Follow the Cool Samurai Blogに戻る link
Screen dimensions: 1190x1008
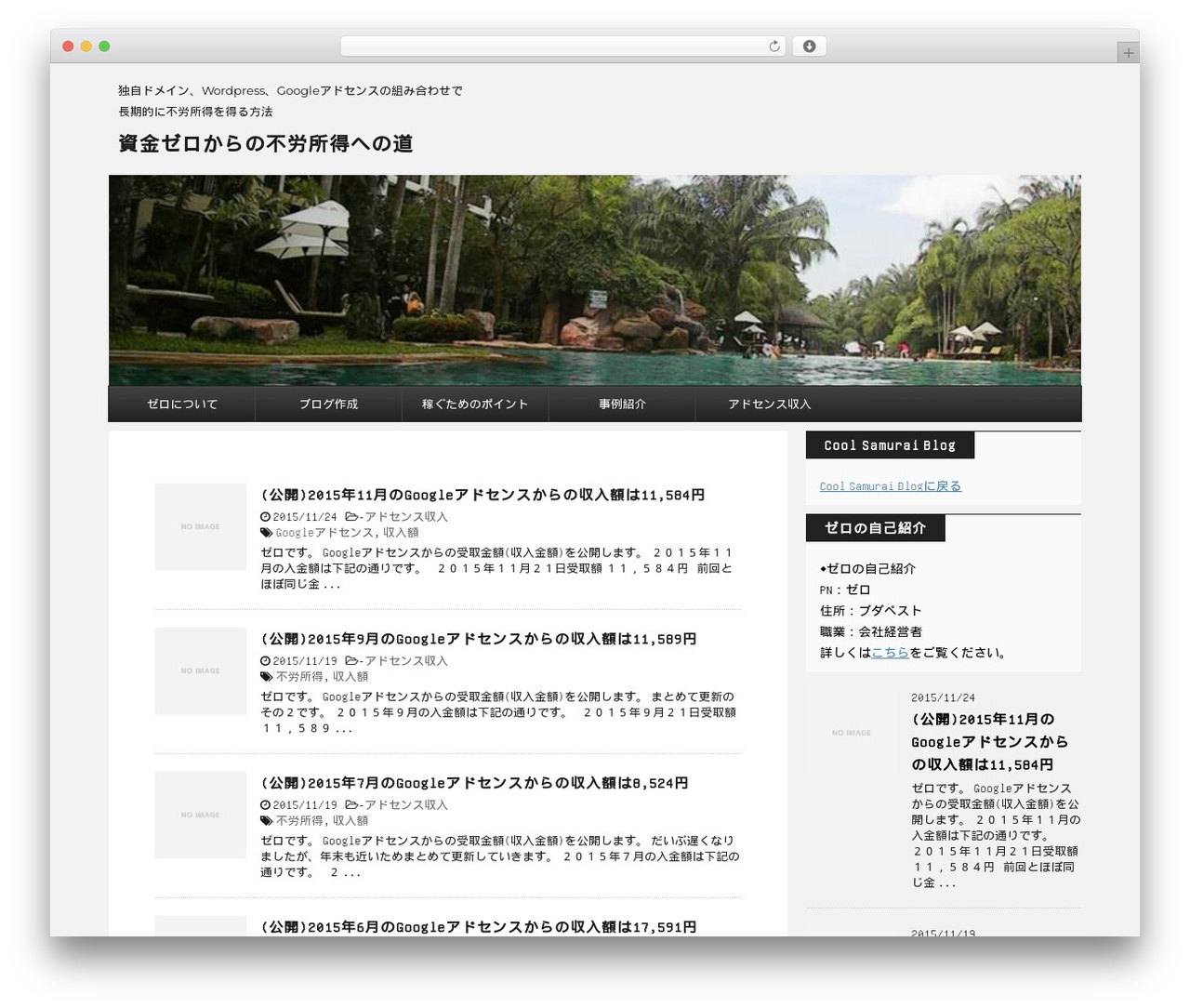(891, 486)
